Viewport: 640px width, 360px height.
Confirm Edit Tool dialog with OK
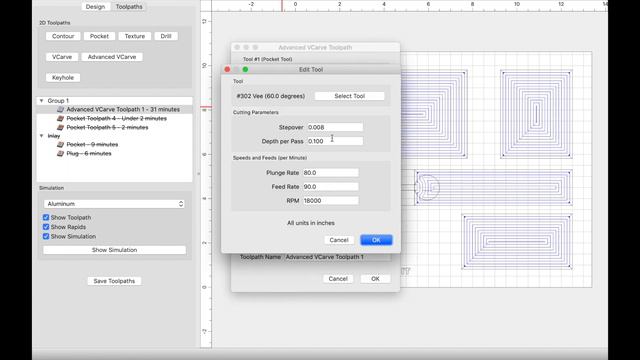(376, 240)
